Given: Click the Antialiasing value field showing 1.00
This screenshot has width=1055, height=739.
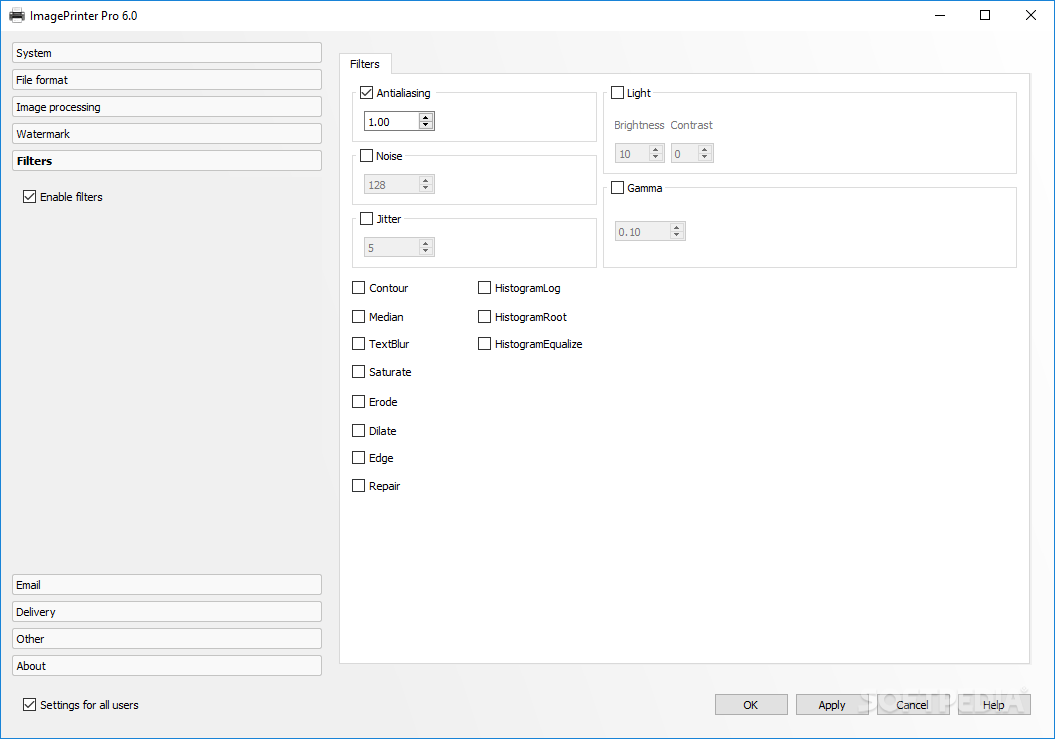Looking at the screenshot, I should [392, 121].
